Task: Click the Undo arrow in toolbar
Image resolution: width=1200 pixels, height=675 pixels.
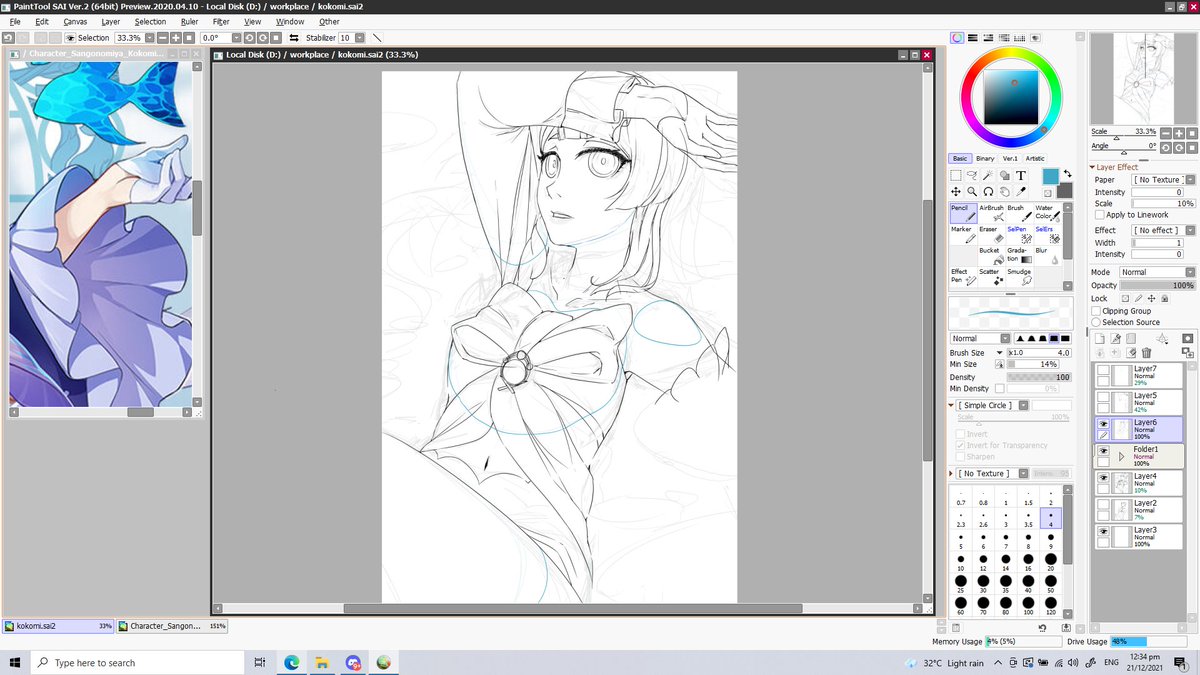Action: [x=9, y=37]
